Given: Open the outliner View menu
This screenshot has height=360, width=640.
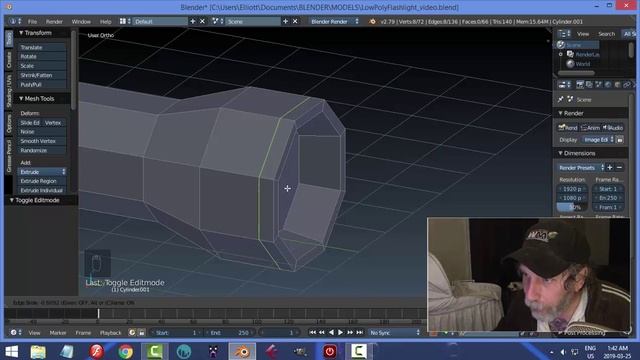Looking at the screenshot, I should click(583, 34).
